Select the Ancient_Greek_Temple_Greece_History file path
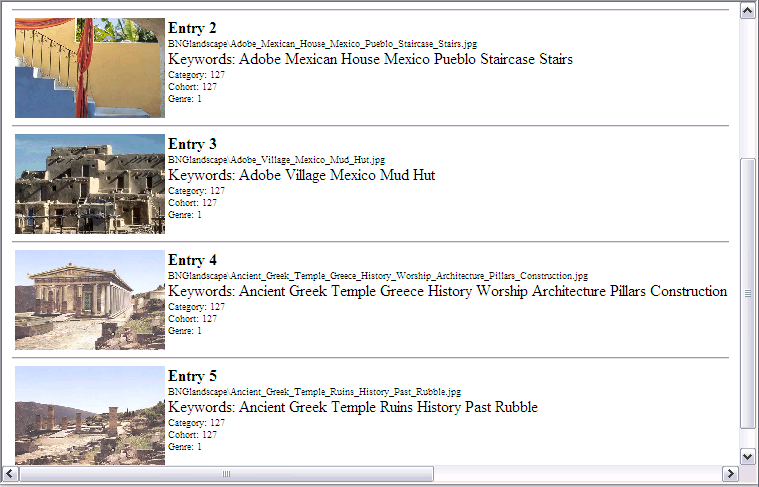The image size is (759, 487). 378,275
